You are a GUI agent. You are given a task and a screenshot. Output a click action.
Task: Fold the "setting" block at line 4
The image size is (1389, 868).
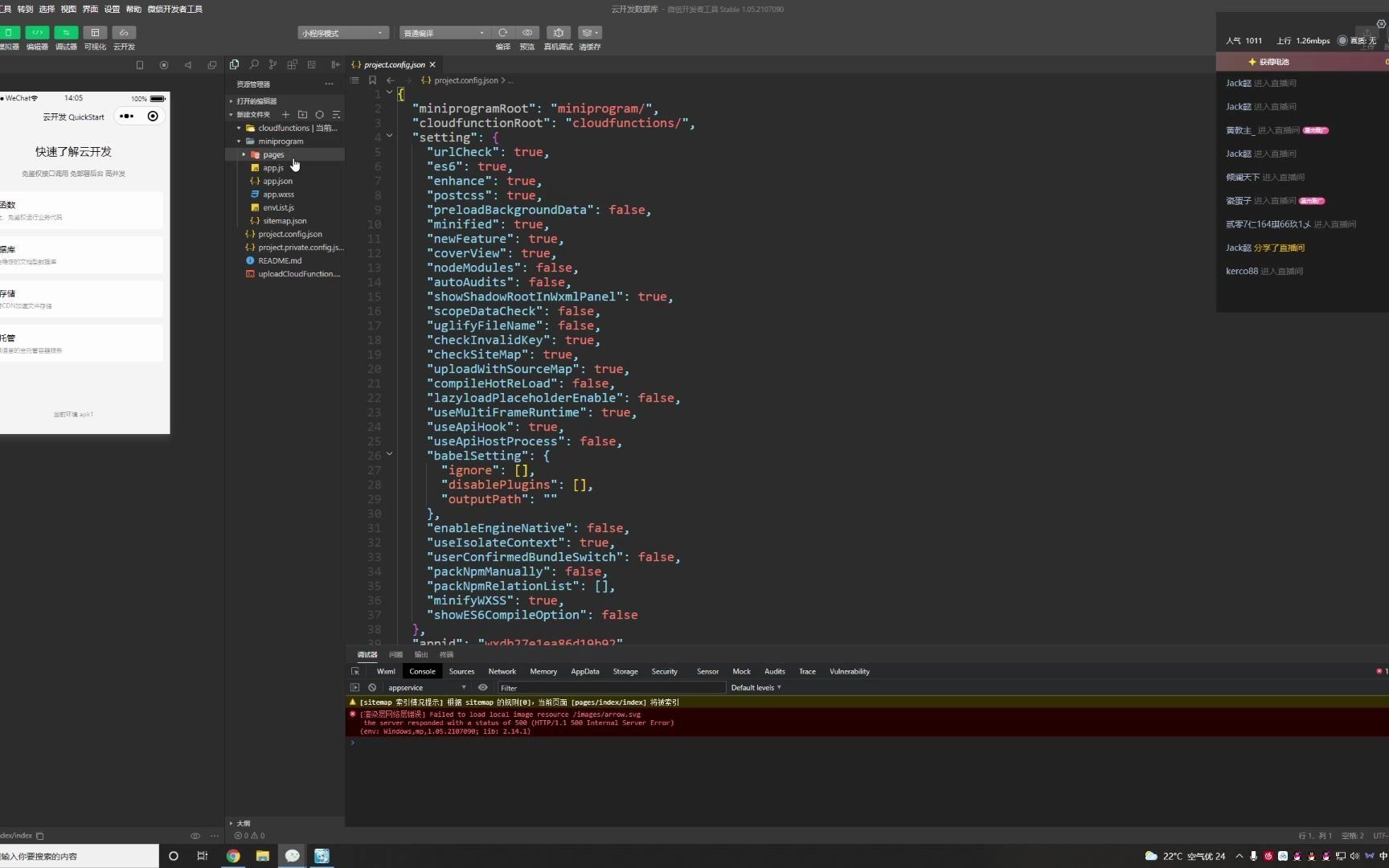pos(390,136)
